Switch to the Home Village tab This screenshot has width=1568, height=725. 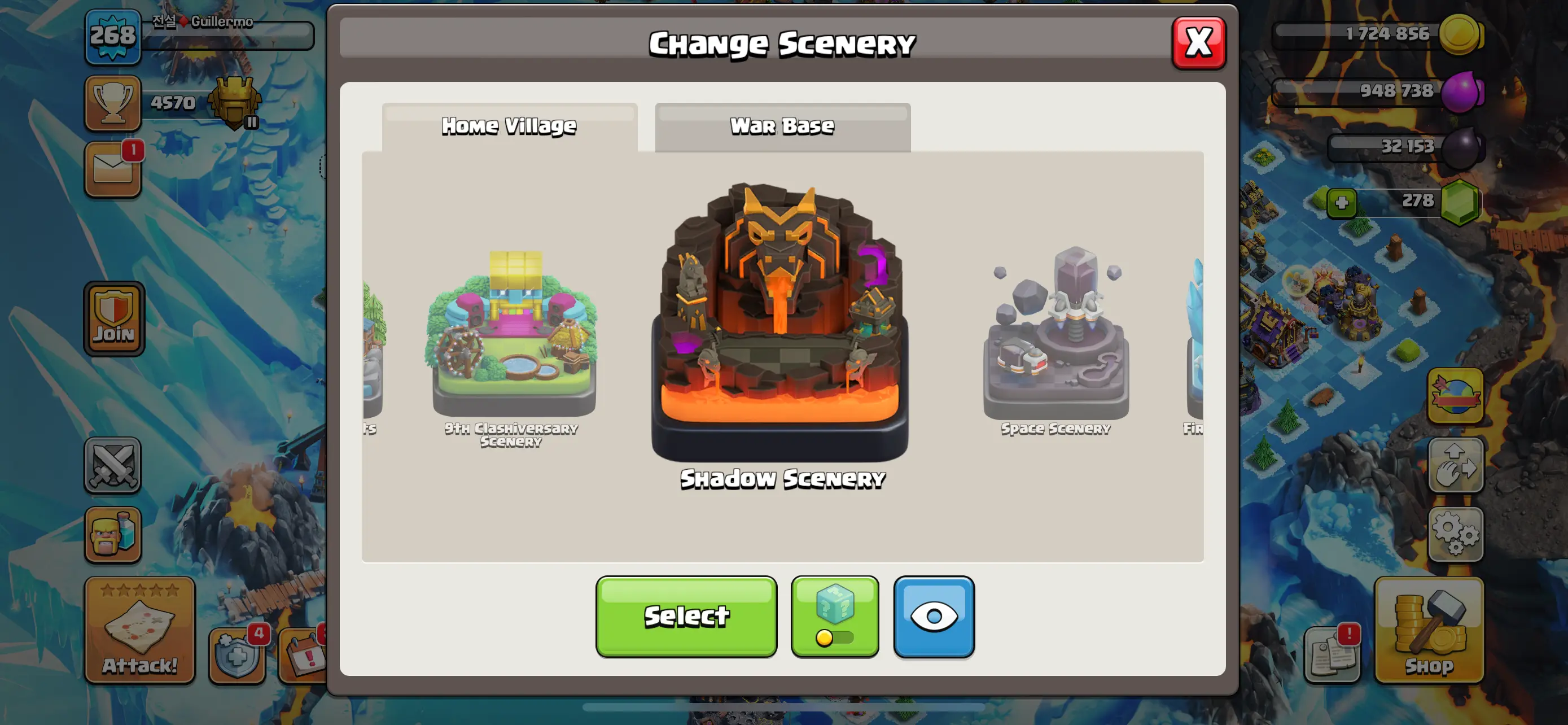tap(510, 126)
